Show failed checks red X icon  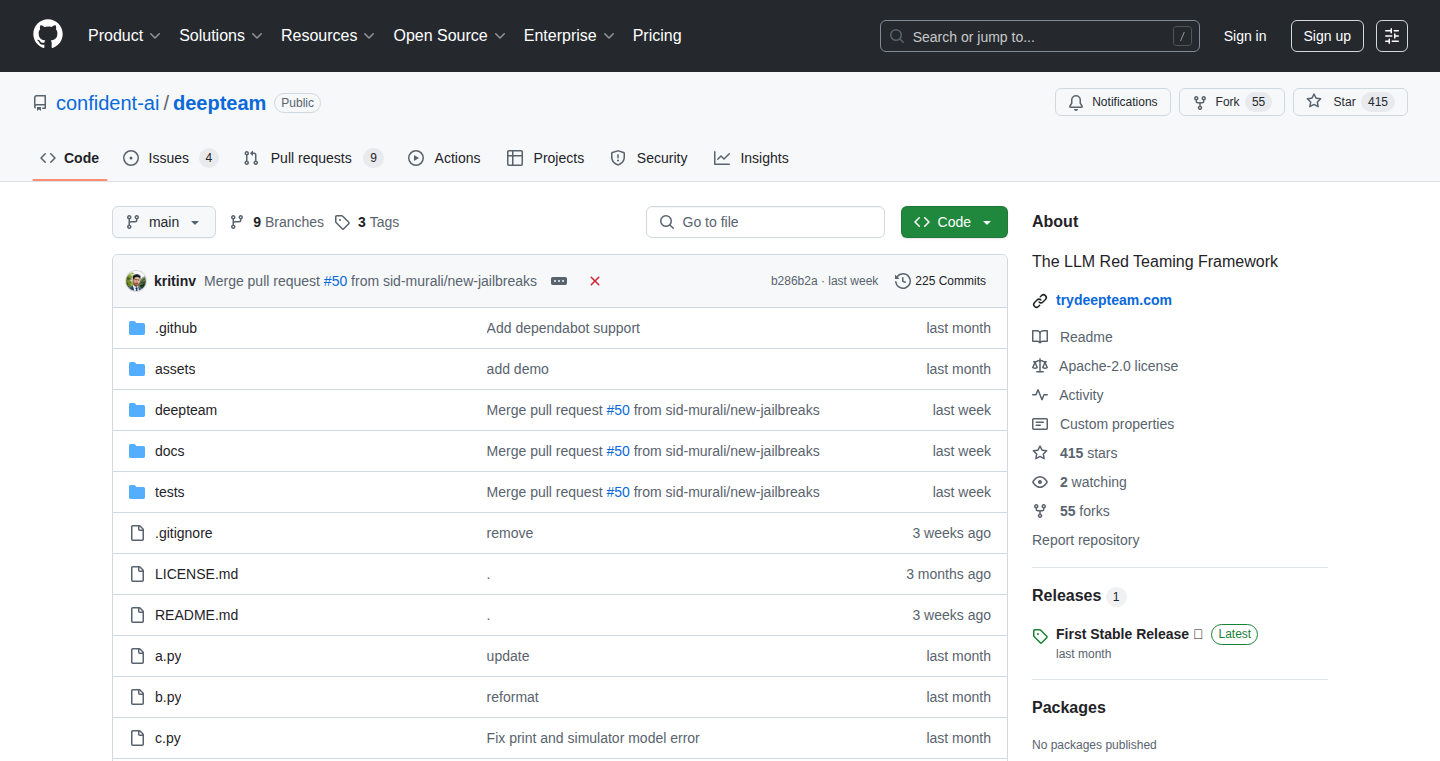pos(595,281)
